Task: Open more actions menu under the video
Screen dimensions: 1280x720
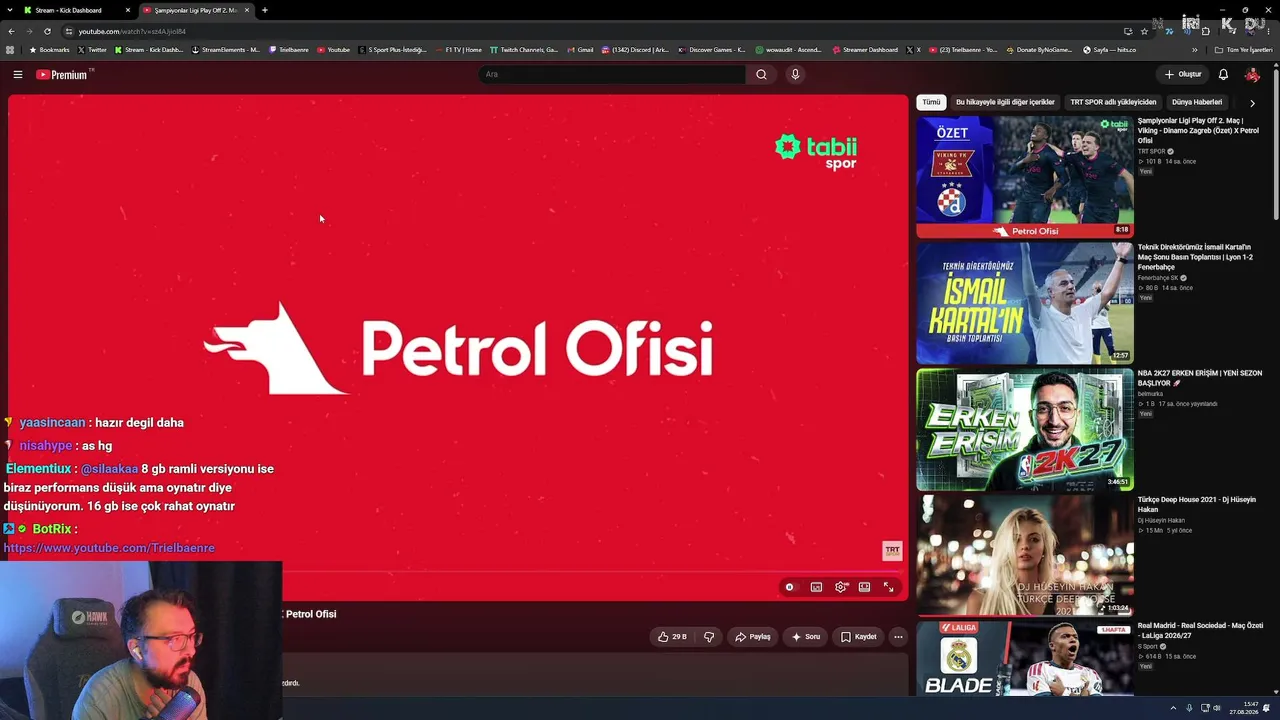Action: pyautogui.click(x=898, y=636)
